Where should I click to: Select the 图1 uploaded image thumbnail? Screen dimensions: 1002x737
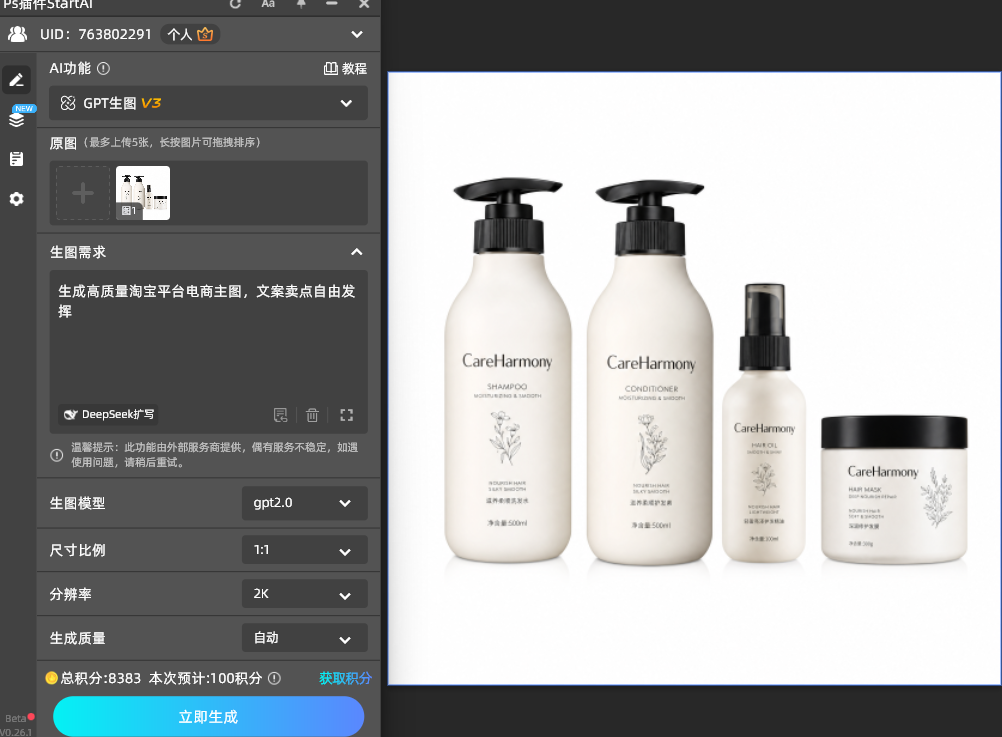coord(143,193)
